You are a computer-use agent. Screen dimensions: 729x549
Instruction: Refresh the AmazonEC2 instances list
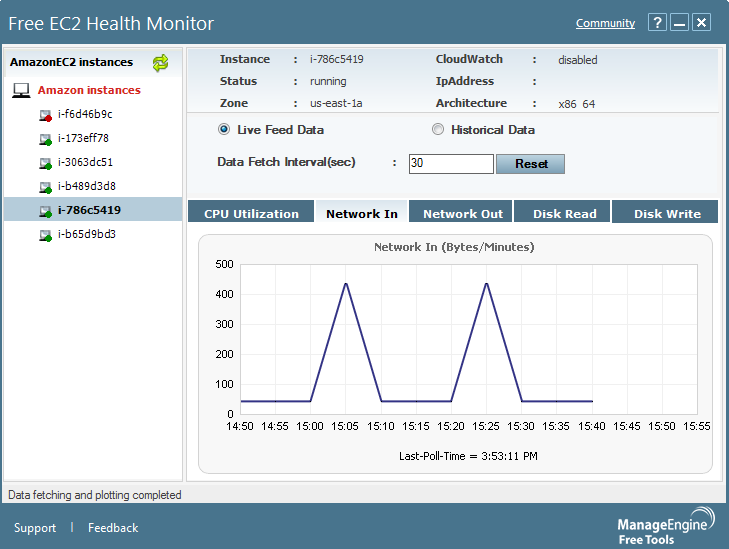(160, 63)
